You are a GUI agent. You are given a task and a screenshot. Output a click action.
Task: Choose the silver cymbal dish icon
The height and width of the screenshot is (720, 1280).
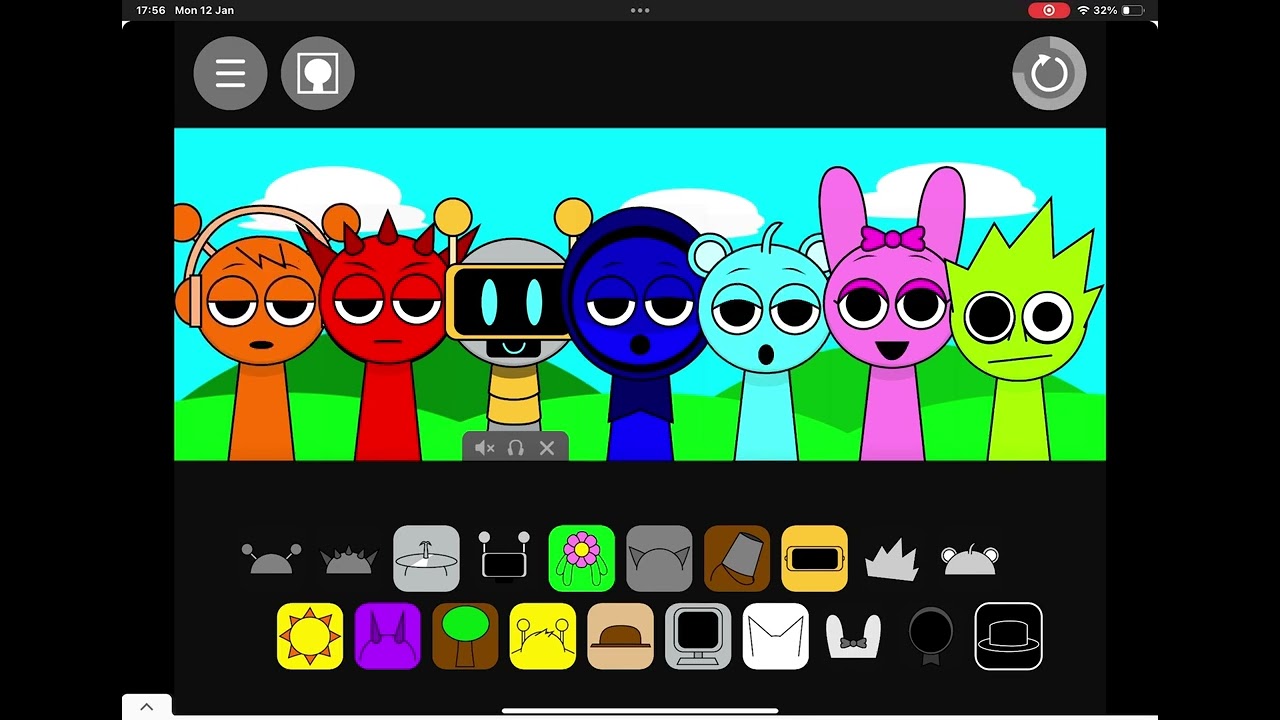426,559
